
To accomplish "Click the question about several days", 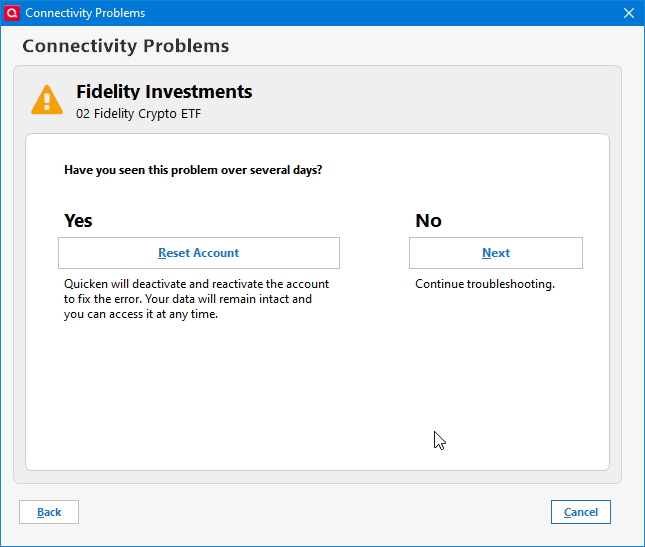I will (193, 170).
